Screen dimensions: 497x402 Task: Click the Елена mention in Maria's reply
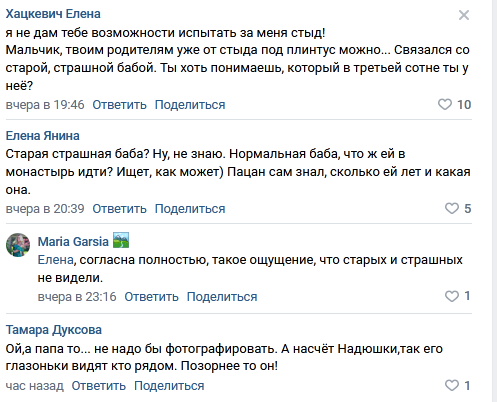point(55,259)
